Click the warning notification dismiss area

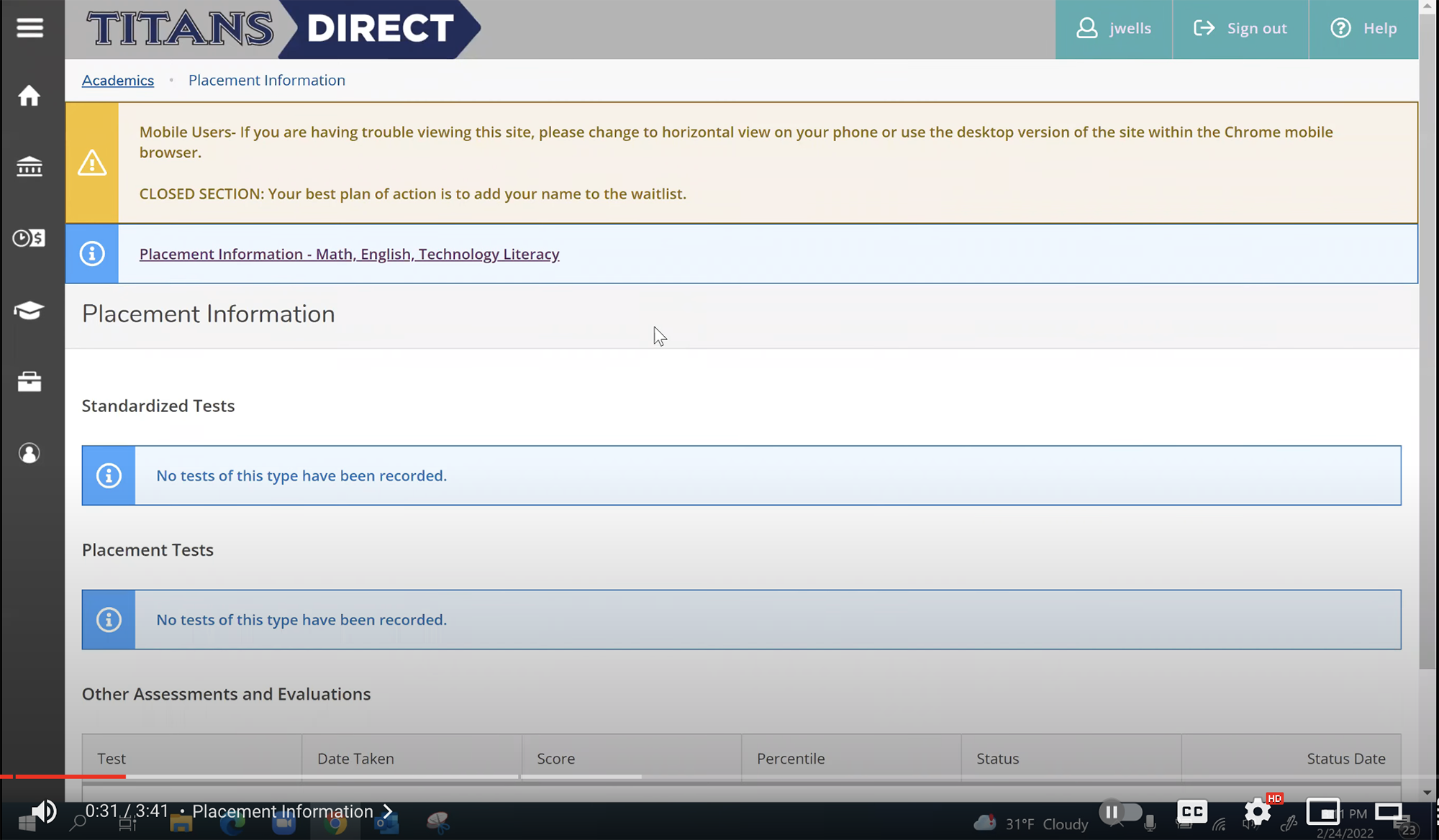point(91,163)
